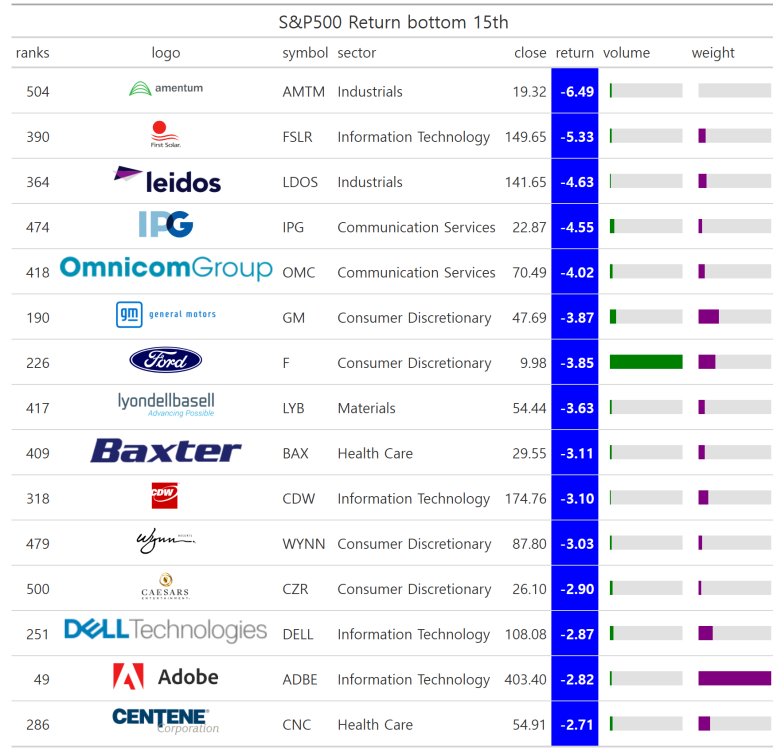Click the table title 'S&P500 Return bottom 15th'
Image resolution: width=773 pixels, height=751 pixels.
[x=393, y=22]
